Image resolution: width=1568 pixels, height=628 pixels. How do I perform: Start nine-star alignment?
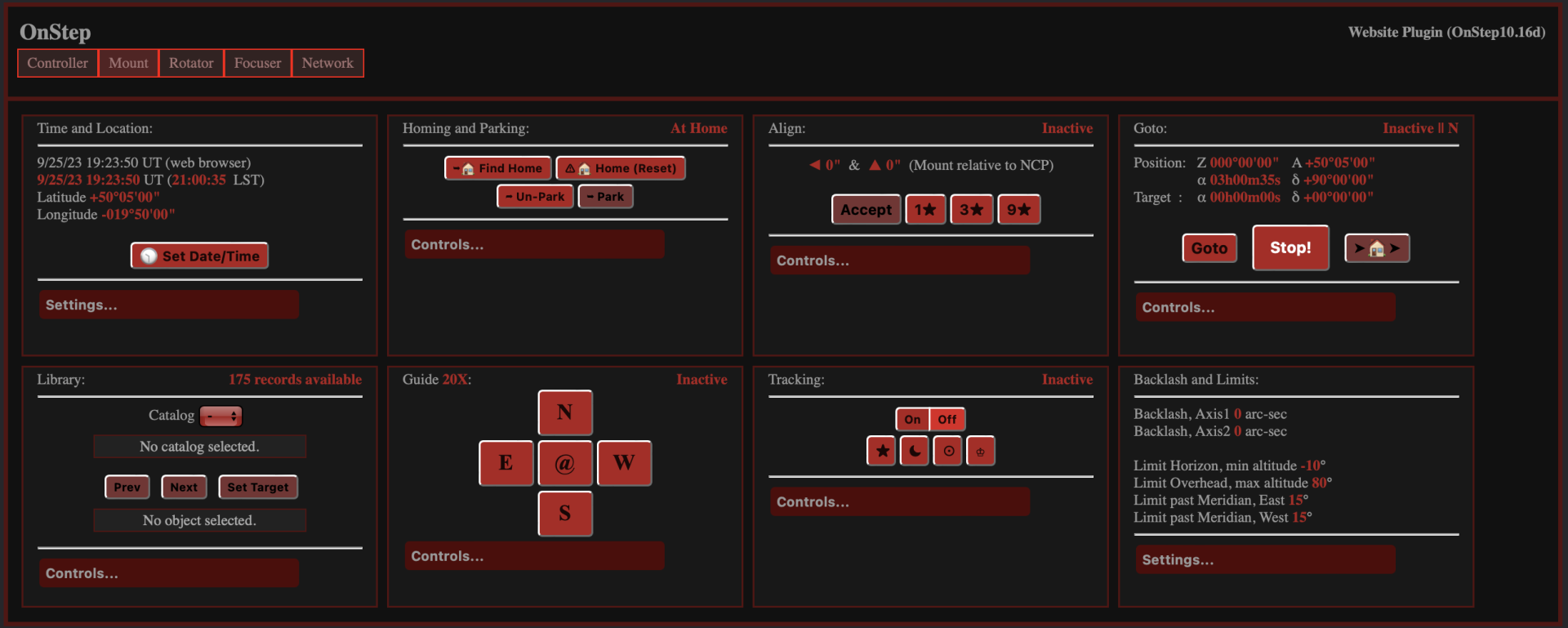coord(1019,210)
